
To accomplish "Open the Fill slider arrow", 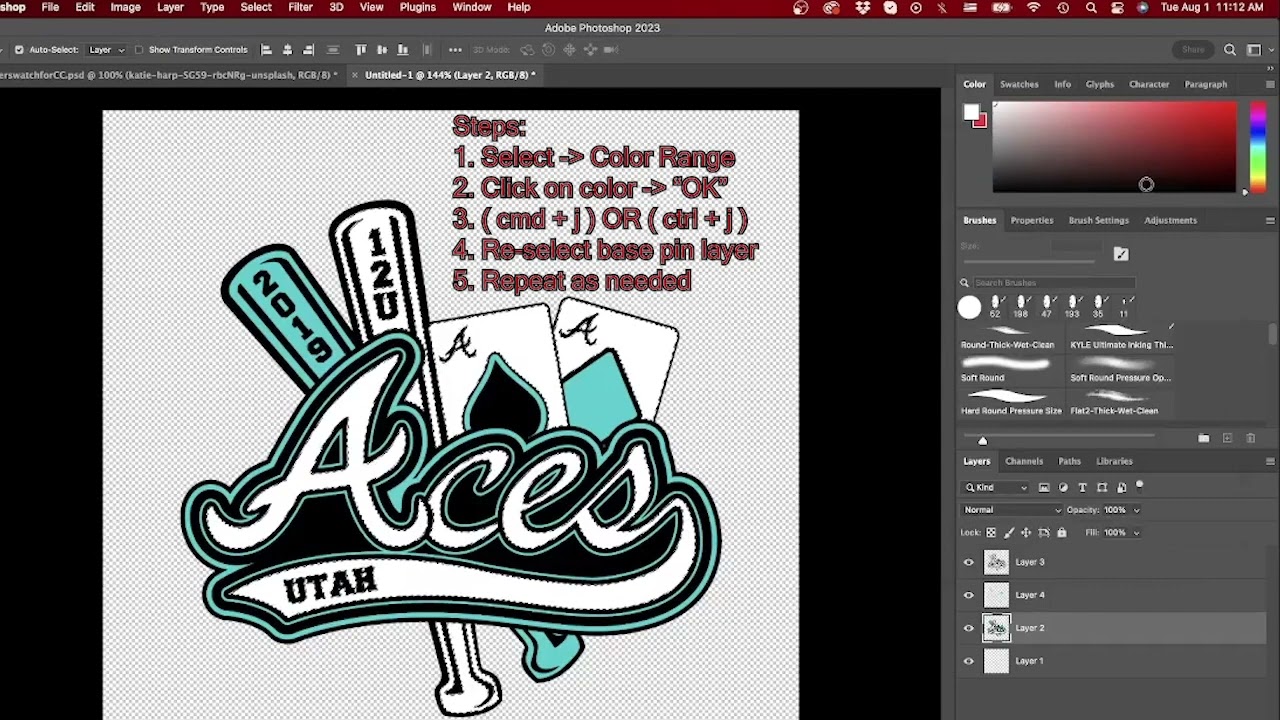I will pyautogui.click(x=1136, y=533).
